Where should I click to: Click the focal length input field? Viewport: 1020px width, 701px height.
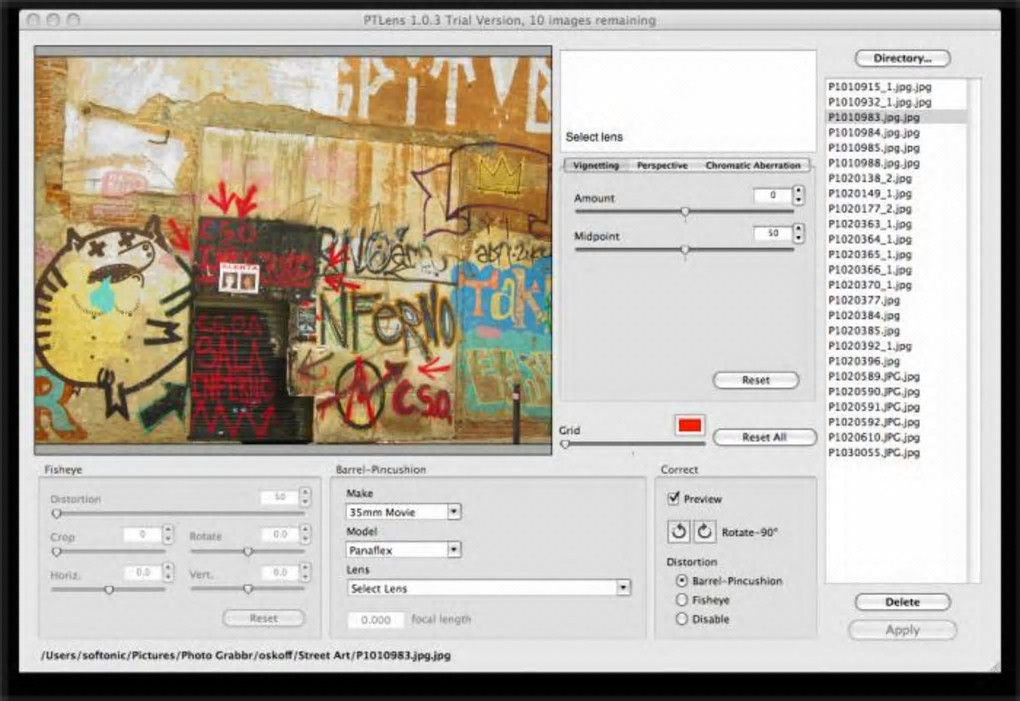pos(376,620)
